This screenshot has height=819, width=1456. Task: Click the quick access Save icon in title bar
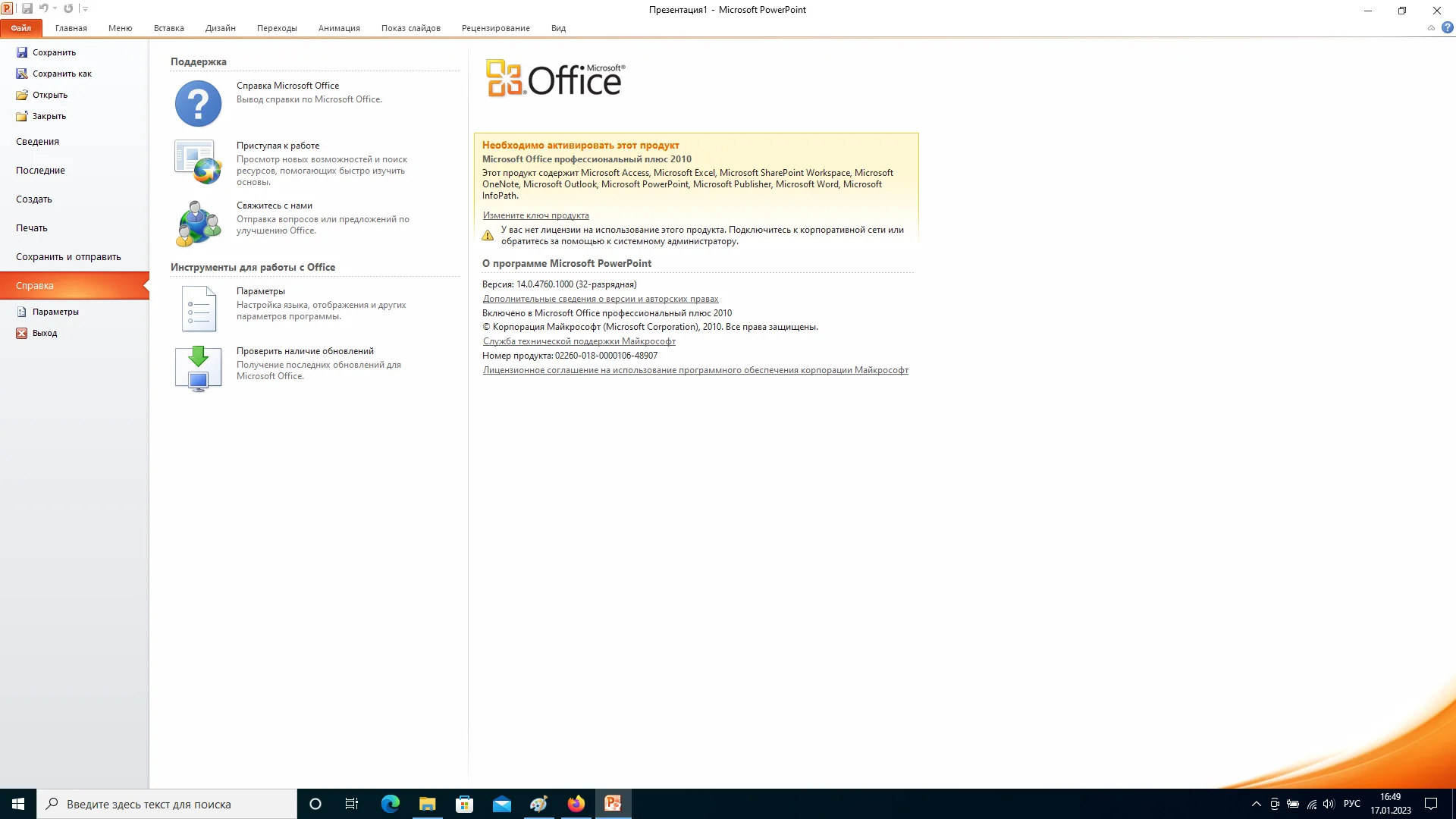click(27, 9)
